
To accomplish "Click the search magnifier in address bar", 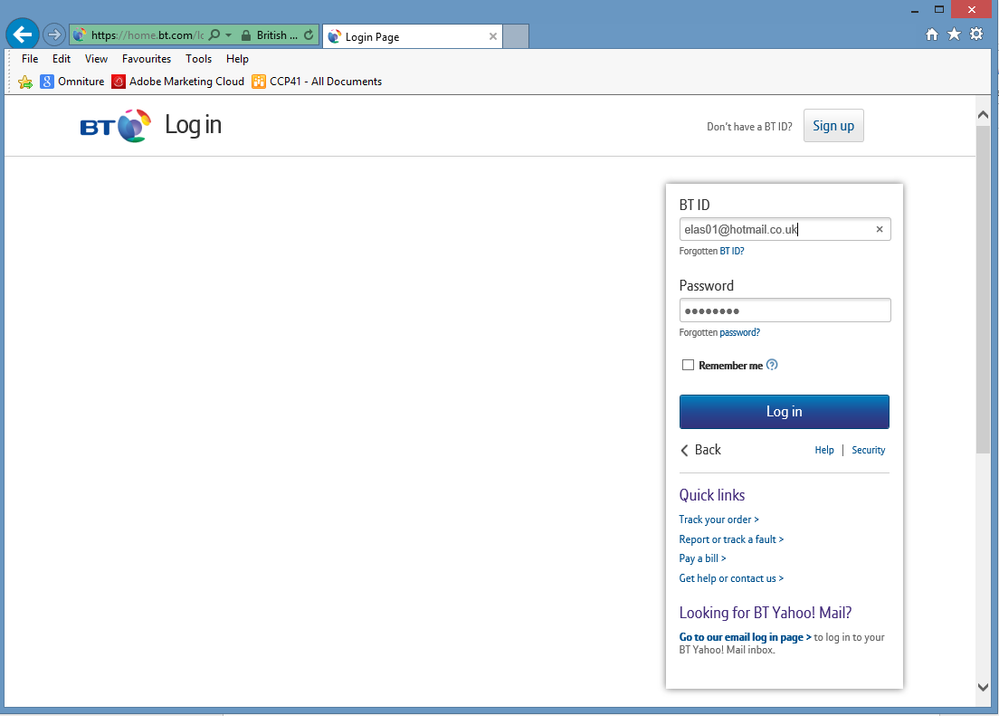I will pos(214,34).
